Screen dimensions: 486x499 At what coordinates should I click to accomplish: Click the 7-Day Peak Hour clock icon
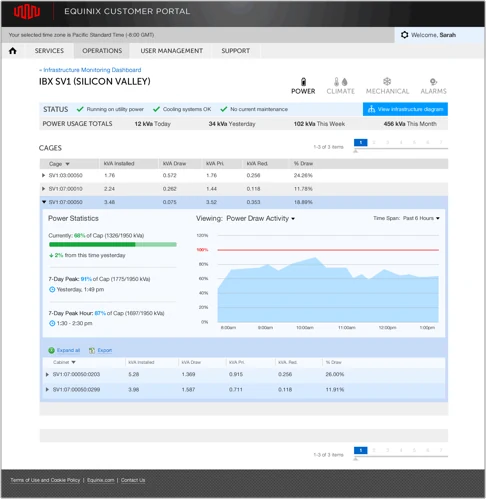click(x=52, y=323)
